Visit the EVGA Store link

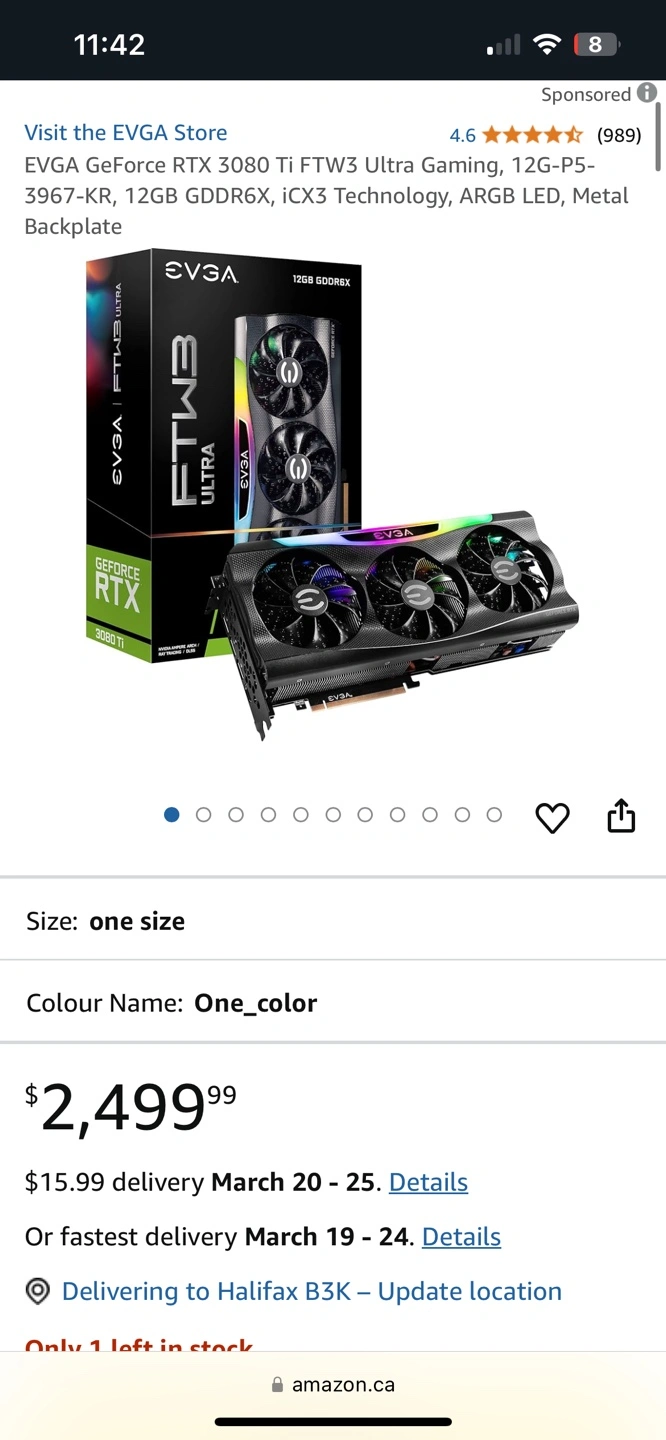(126, 133)
